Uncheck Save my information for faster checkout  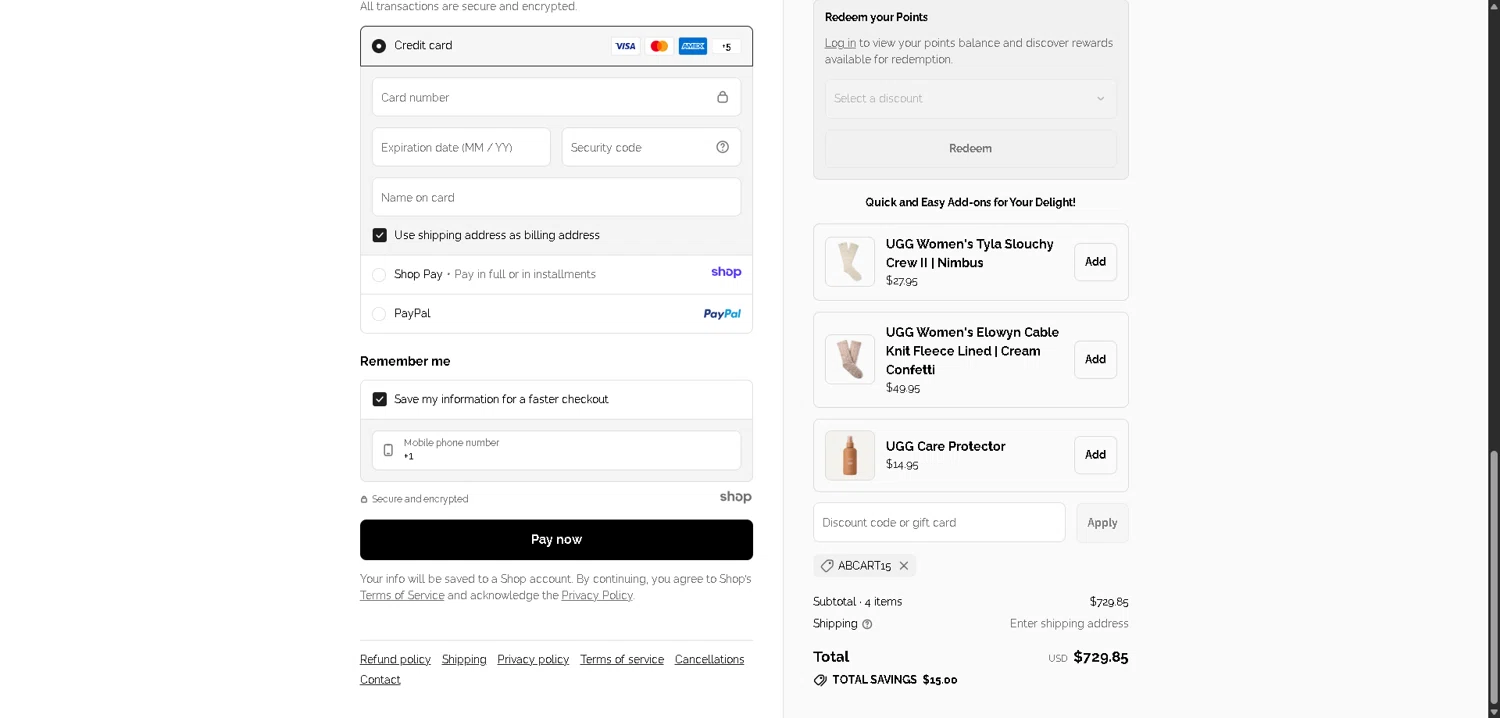(380, 399)
